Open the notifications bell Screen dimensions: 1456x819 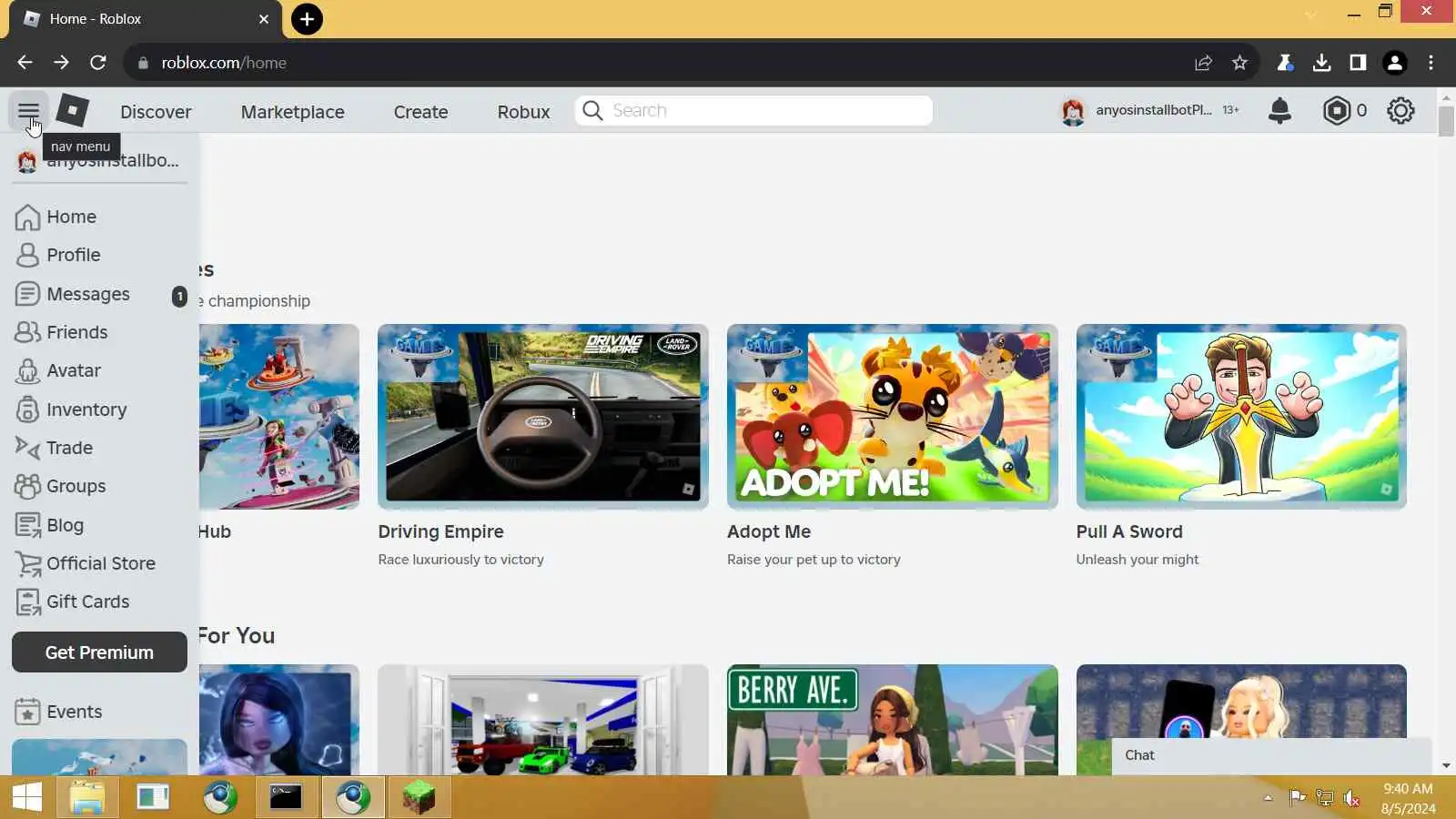point(1279,111)
